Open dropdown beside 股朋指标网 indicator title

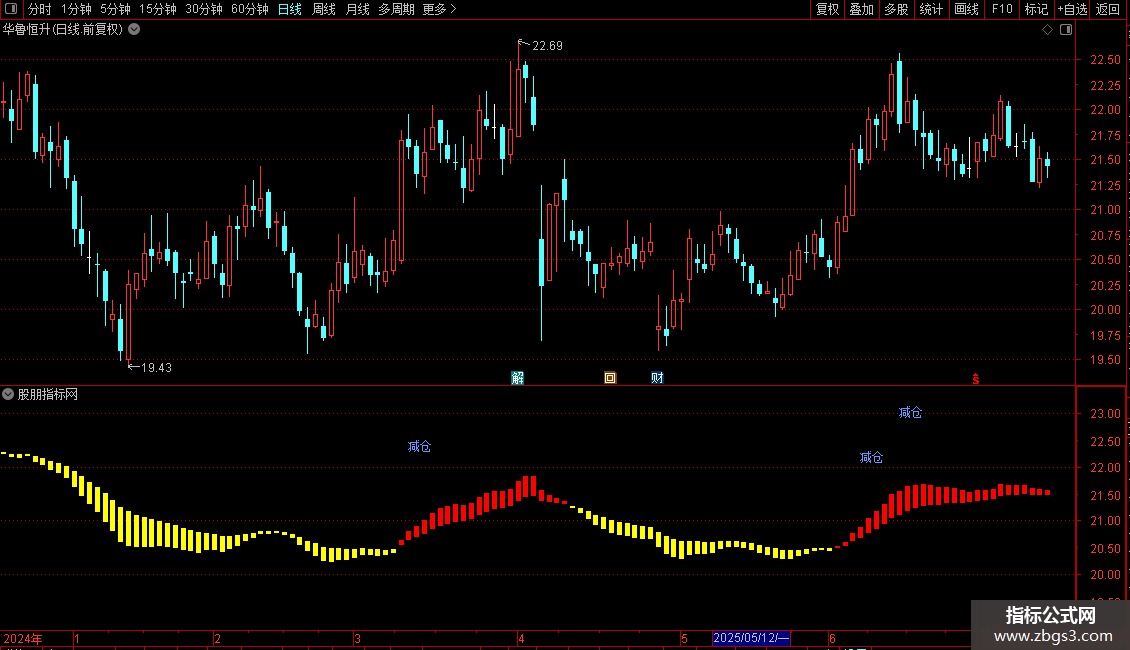[x=8, y=394]
